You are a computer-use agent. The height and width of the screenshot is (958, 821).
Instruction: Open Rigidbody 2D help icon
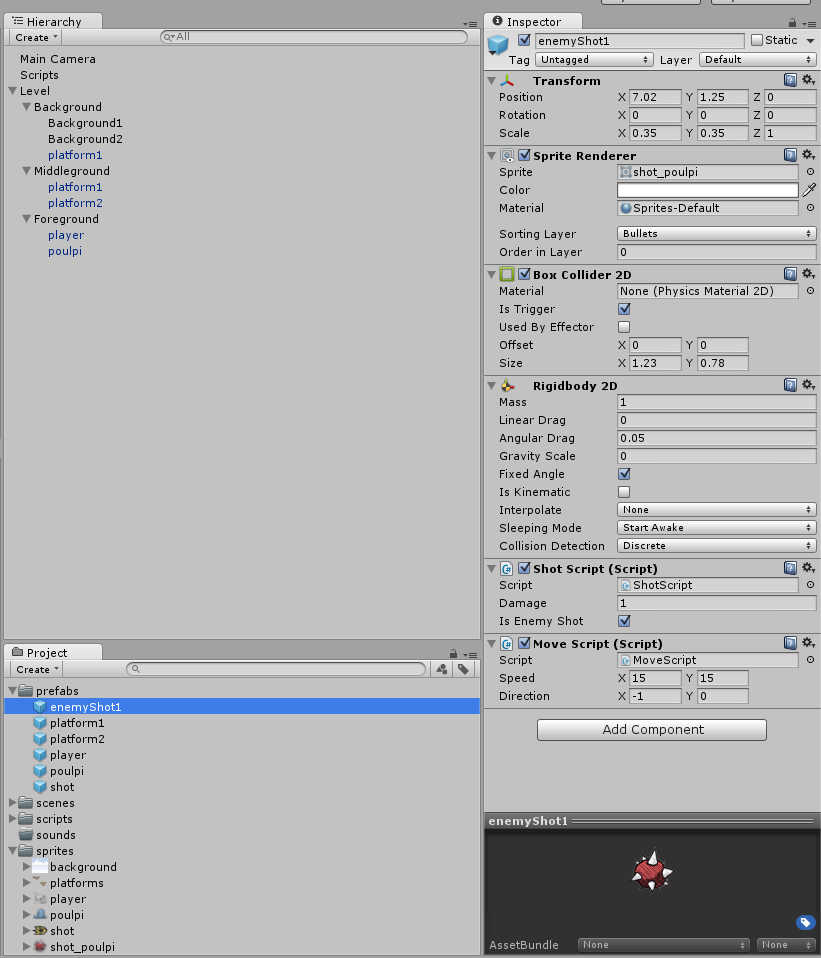(x=790, y=385)
